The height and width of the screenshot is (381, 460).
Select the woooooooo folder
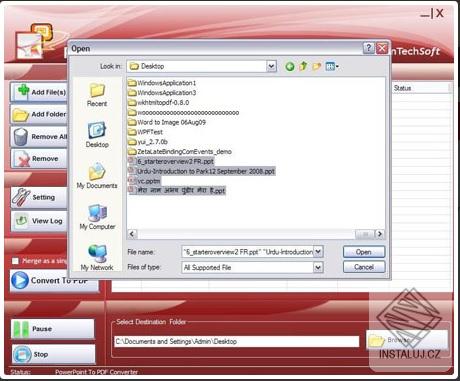click(x=184, y=112)
